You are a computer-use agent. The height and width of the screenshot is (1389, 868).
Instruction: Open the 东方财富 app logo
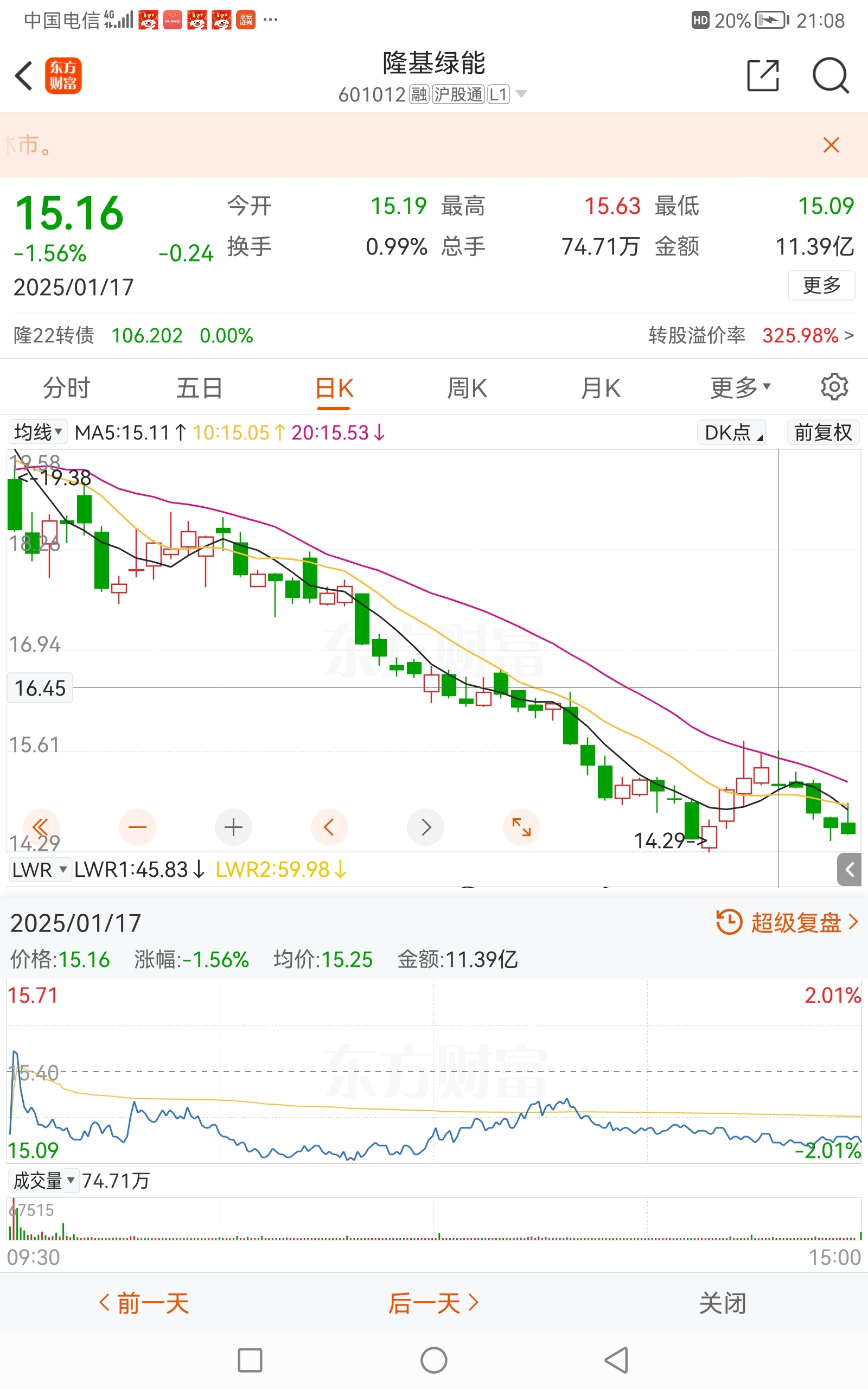[x=63, y=76]
